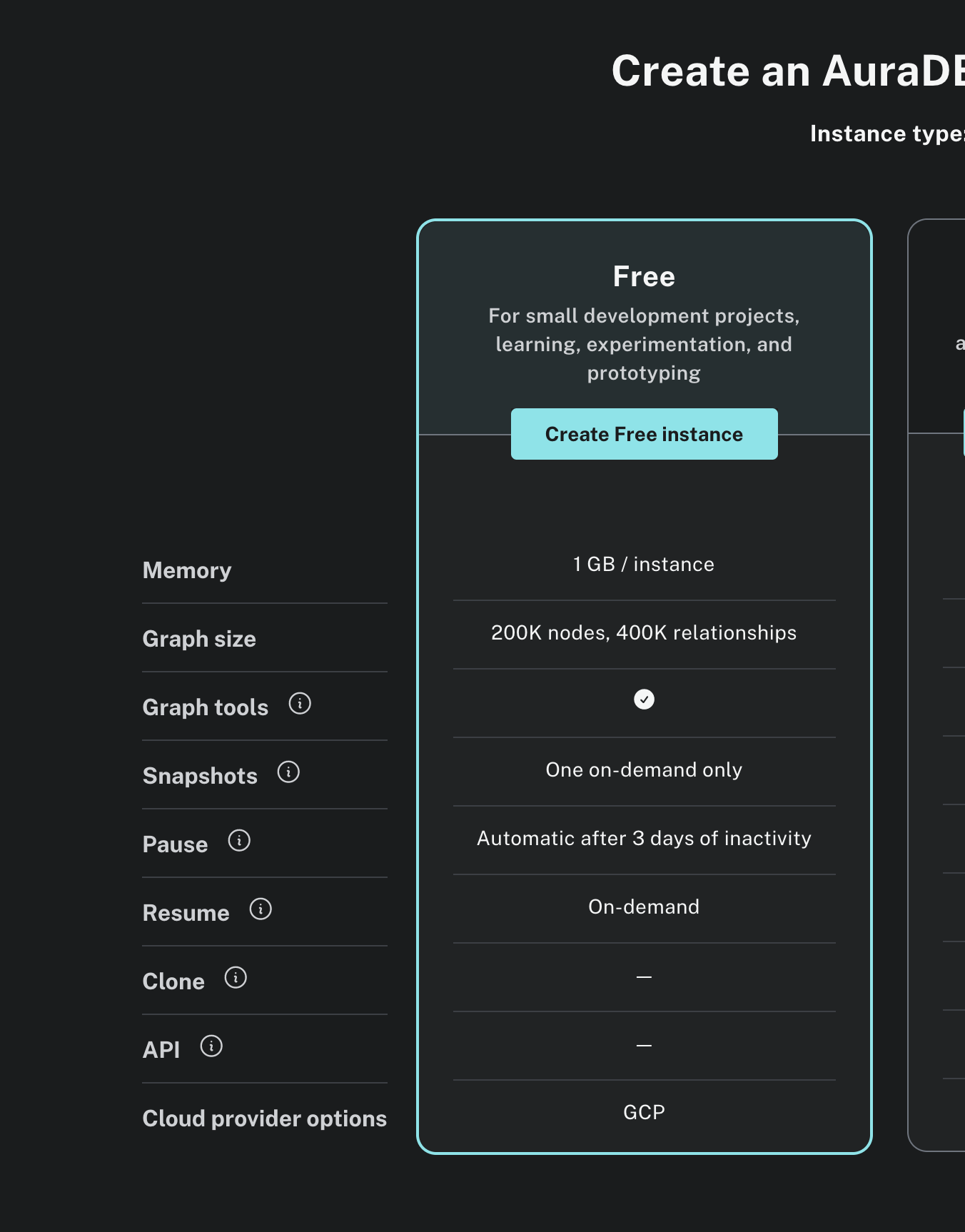965x1232 pixels.
Task: Open the API info icon
Action: (x=211, y=1046)
